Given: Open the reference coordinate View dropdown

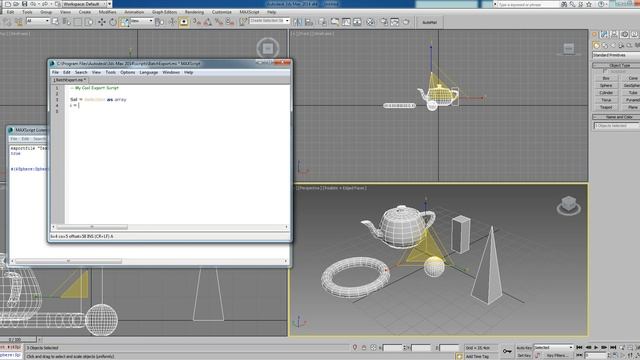Looking at the screenshot, I should [x=141, y=20].
